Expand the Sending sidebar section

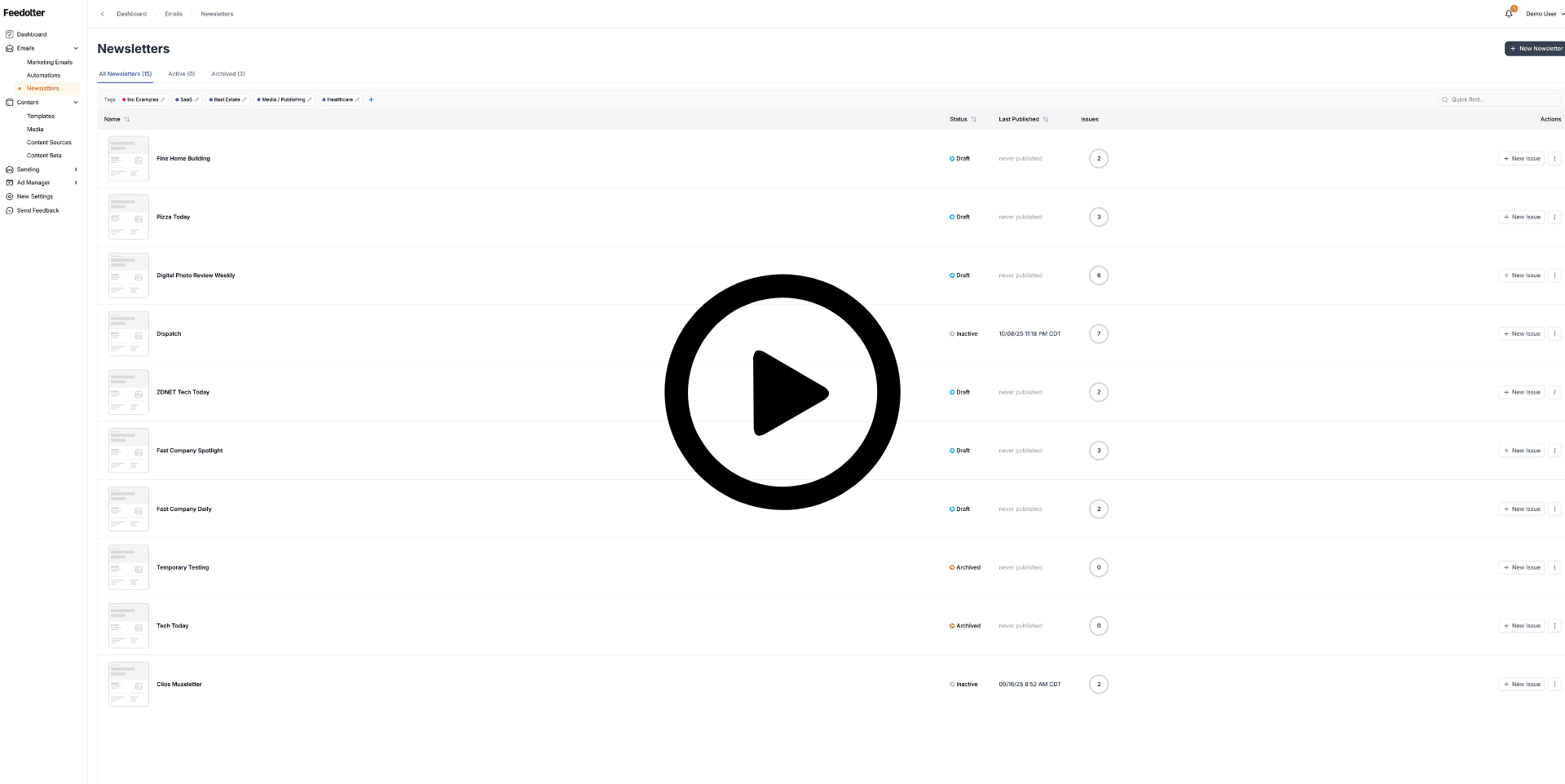click(x=76, y=170)
